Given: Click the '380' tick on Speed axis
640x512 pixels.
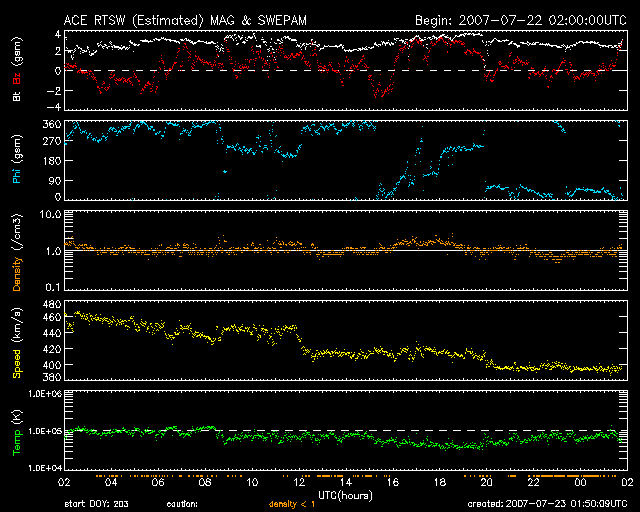Looking at the screenshot, I should click(x=52, y=377).
